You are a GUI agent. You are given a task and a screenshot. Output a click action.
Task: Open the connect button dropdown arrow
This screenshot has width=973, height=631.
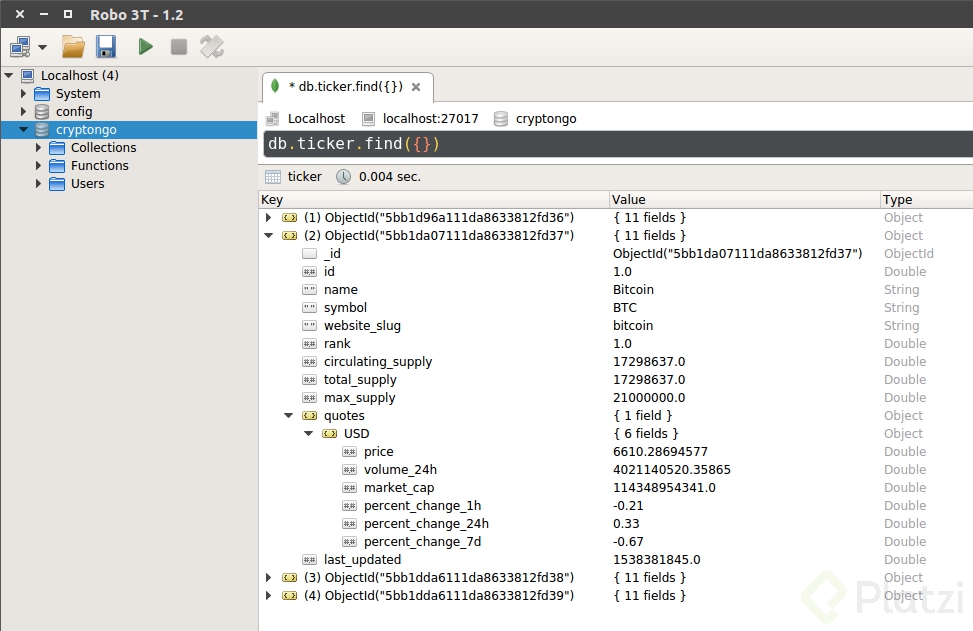43,47
